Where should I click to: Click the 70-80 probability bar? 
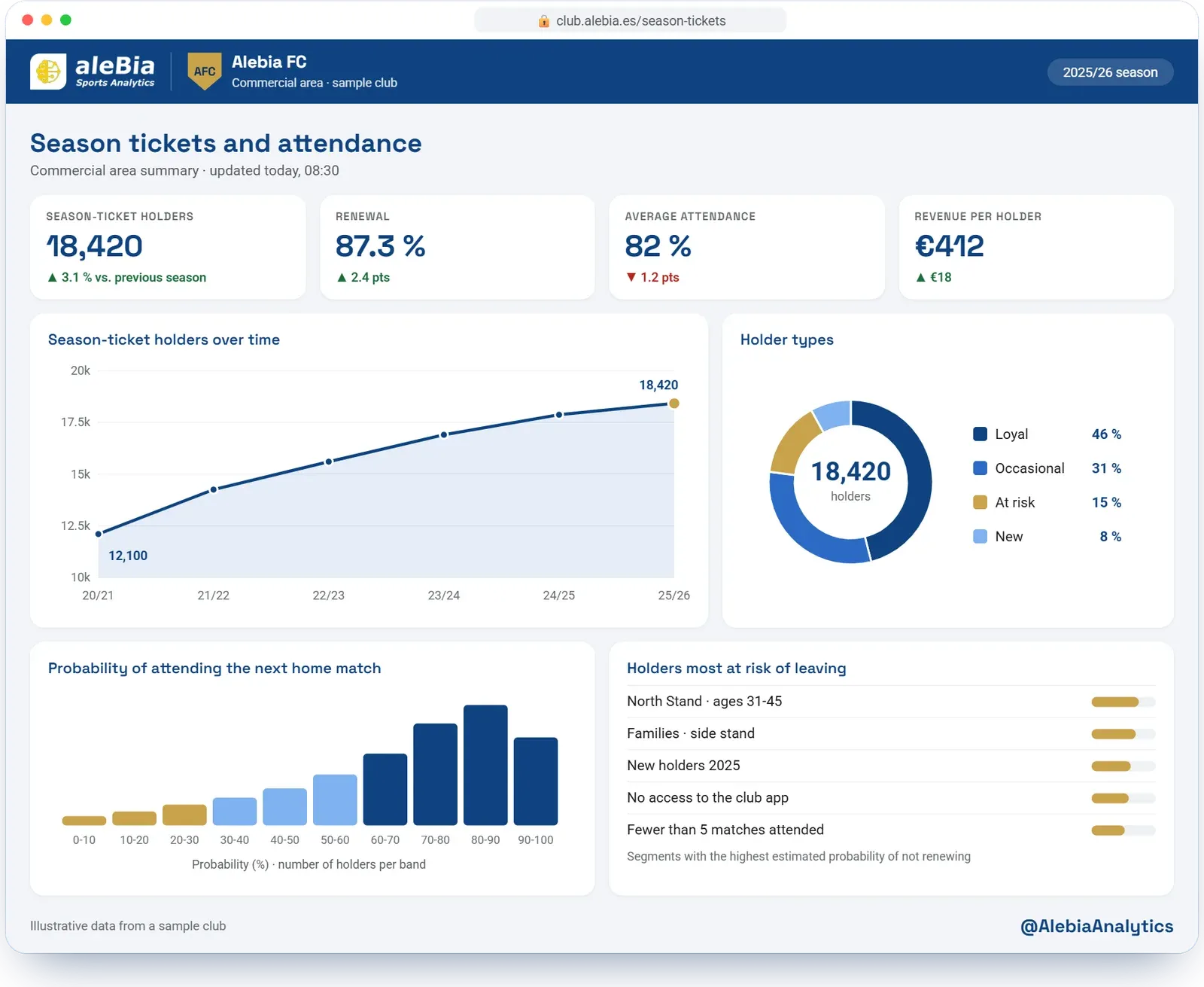(x=435, y=774)
